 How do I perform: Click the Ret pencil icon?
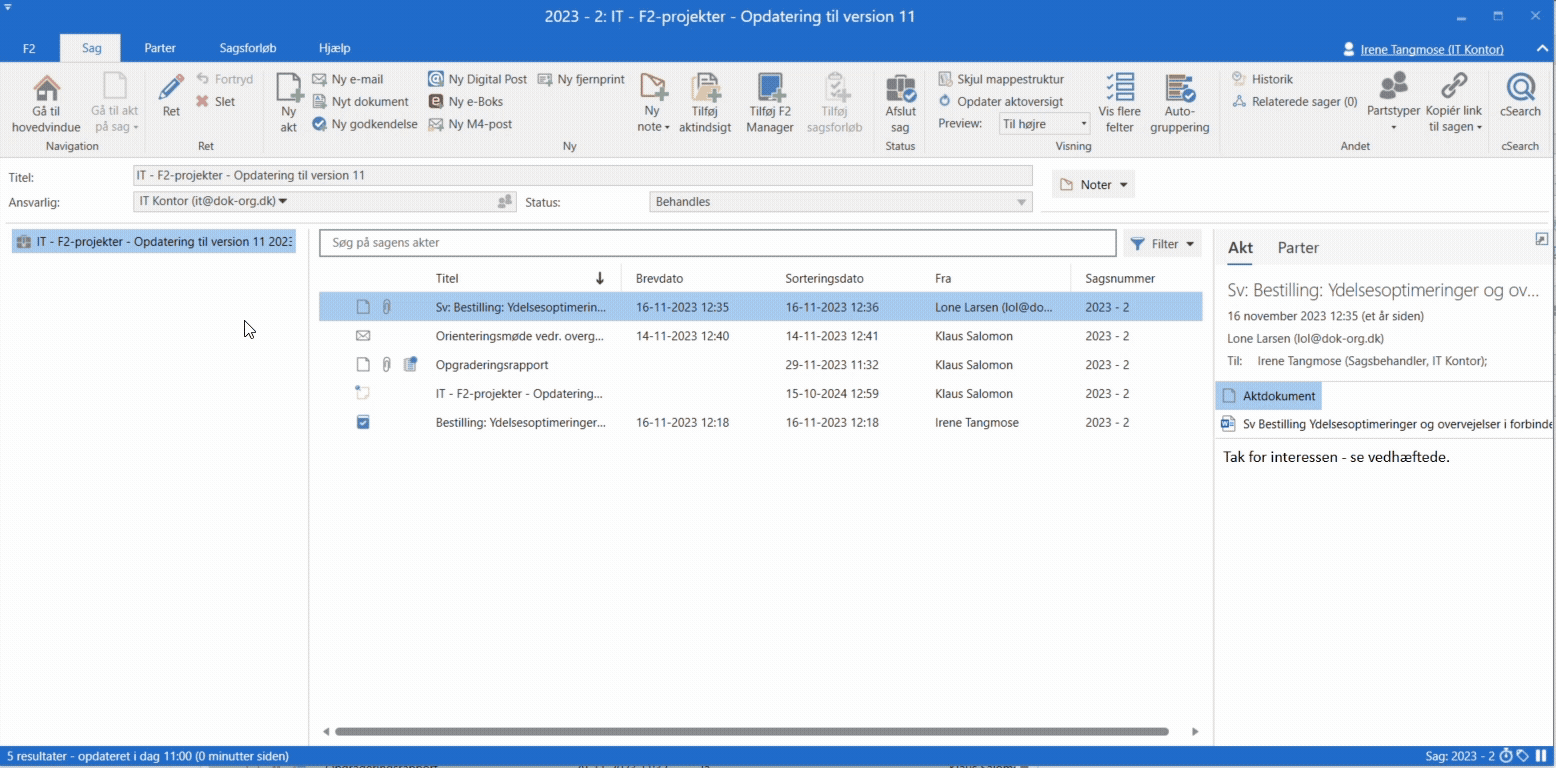(x=171, y=90)
